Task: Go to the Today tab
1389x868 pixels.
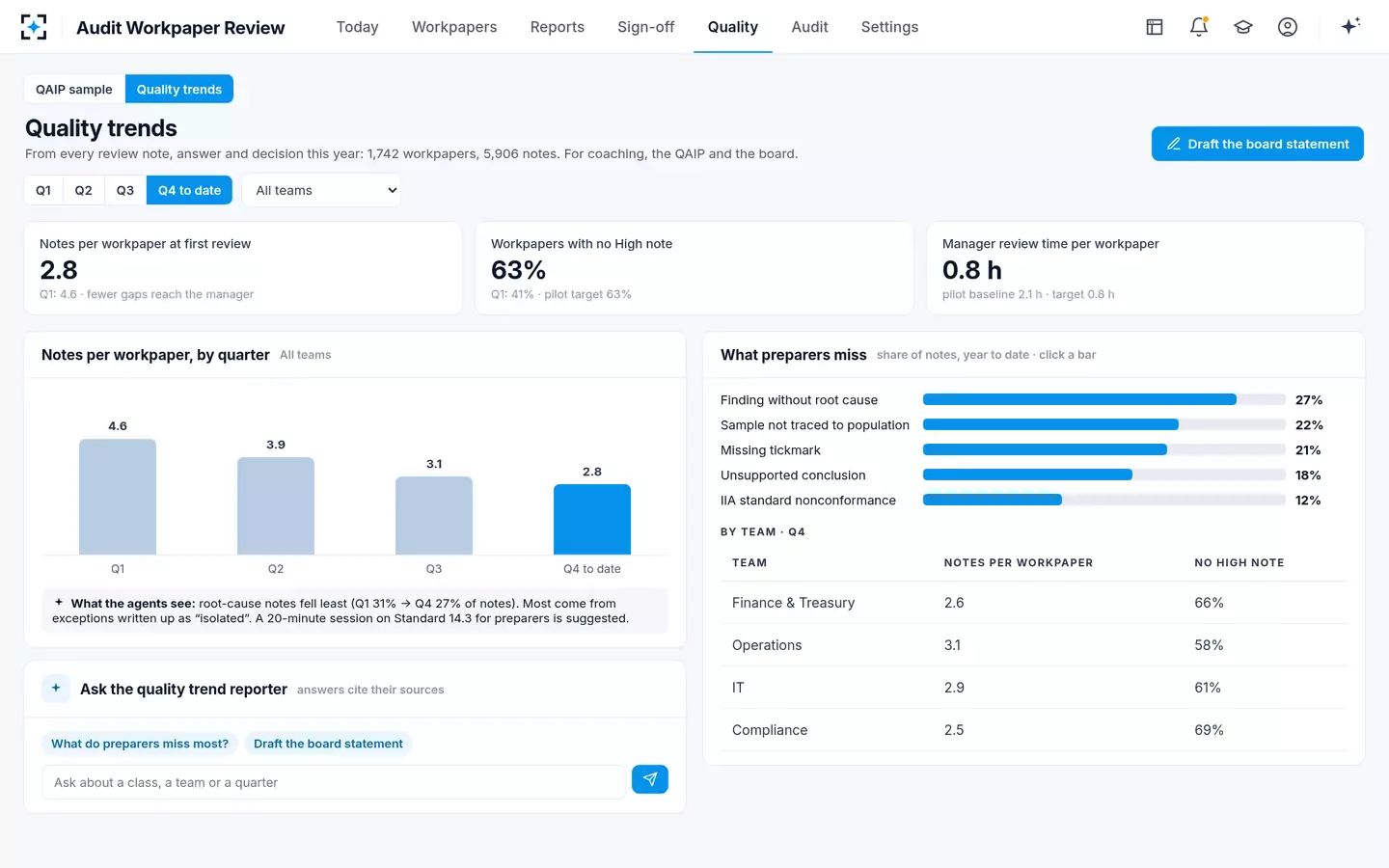Action: (x=358, y=27)
